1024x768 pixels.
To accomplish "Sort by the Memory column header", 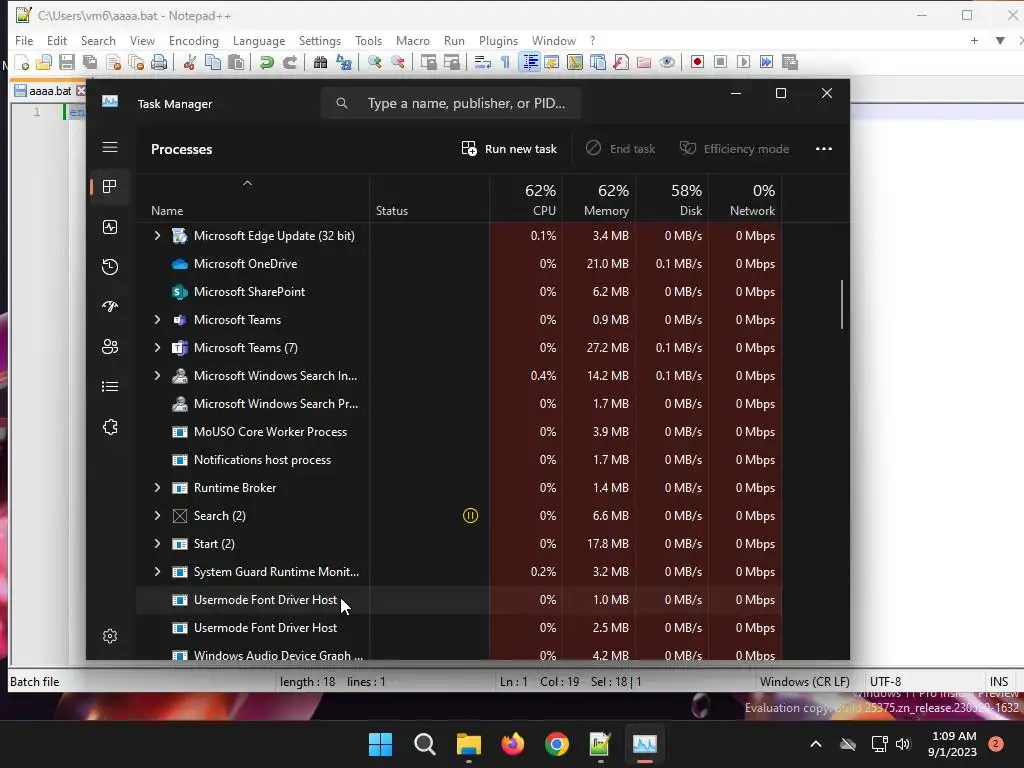I will click(600, 199).
